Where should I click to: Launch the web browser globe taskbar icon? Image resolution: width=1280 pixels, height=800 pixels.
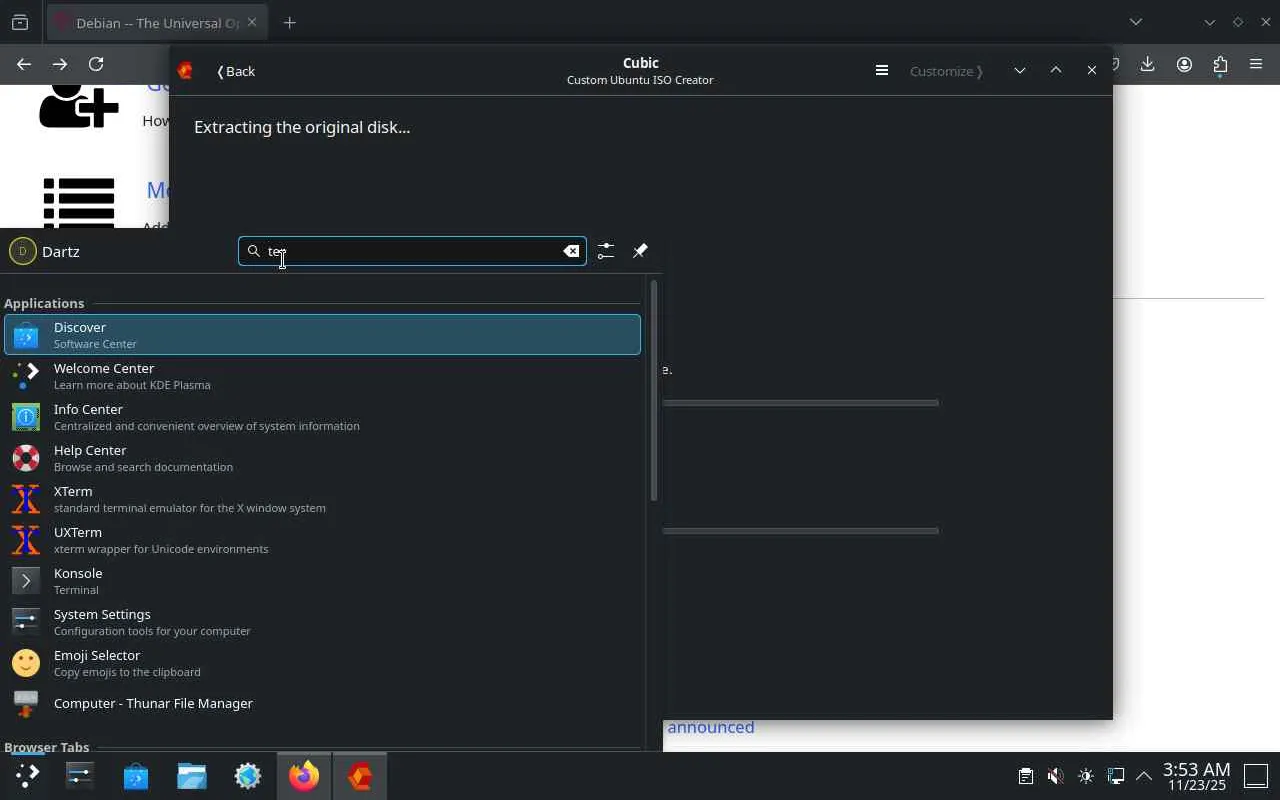[248, 775]
